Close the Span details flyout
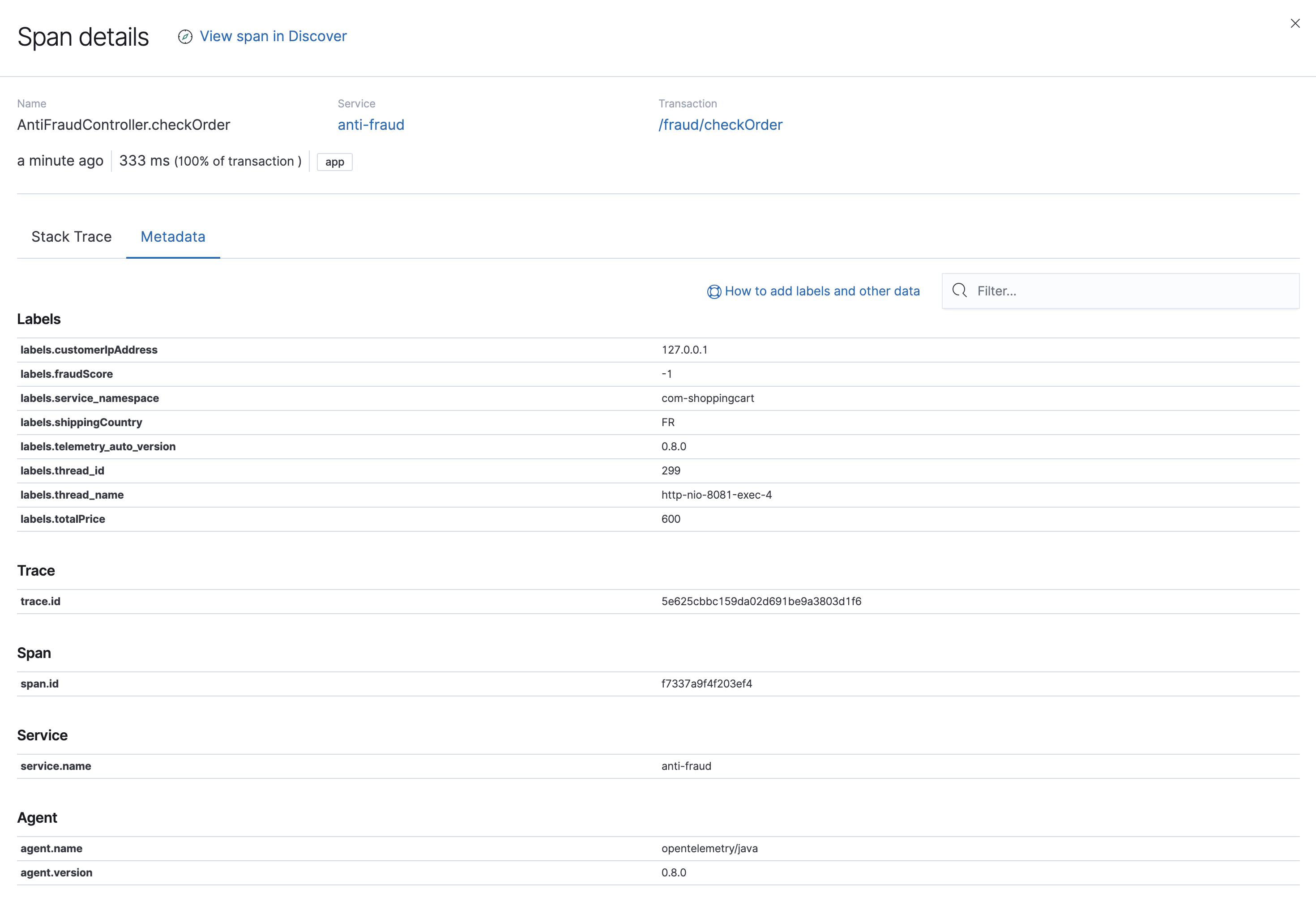Screen dimensions: 1316x914 1295,23
